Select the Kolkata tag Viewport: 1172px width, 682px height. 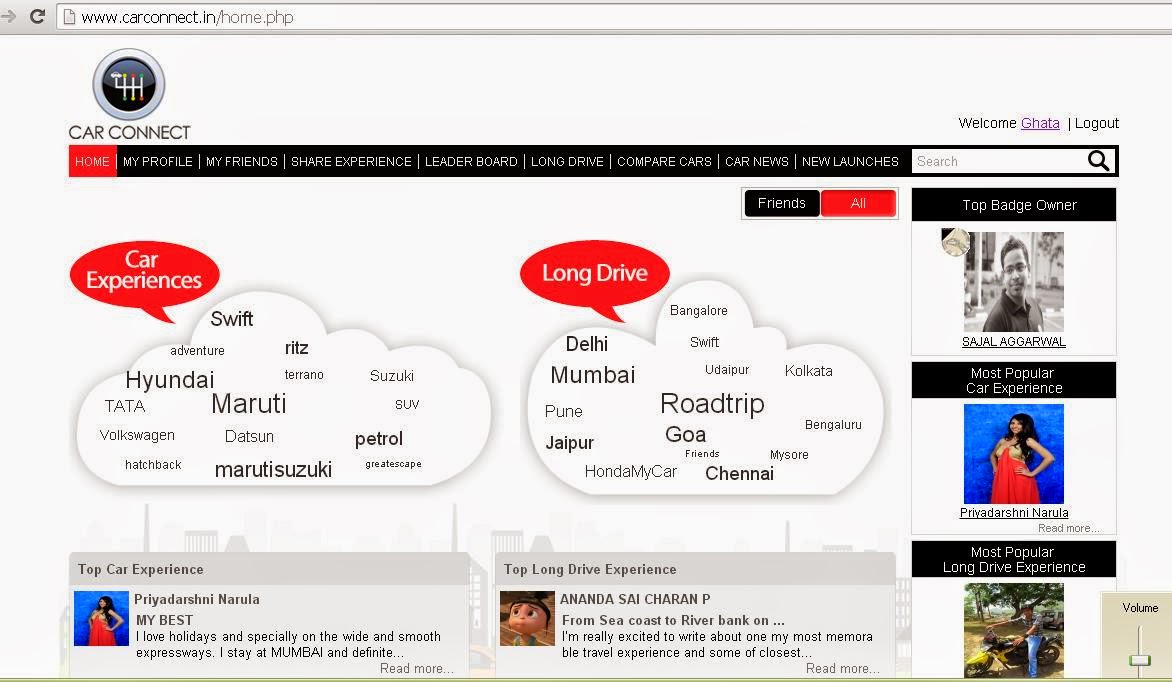click(x=809, y=371)
